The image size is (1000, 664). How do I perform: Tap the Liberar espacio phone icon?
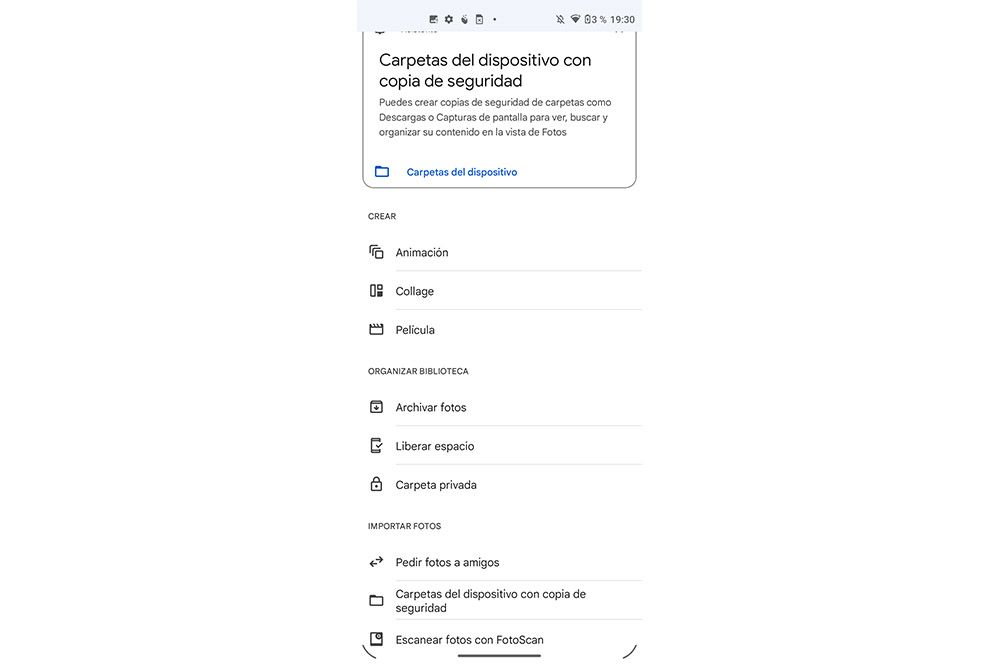[376, 446]
